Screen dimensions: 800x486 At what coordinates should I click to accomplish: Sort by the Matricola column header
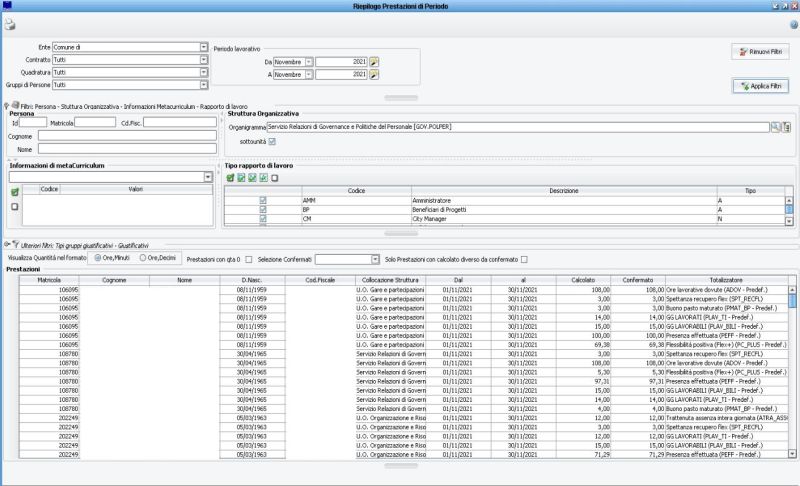(49, 280)
